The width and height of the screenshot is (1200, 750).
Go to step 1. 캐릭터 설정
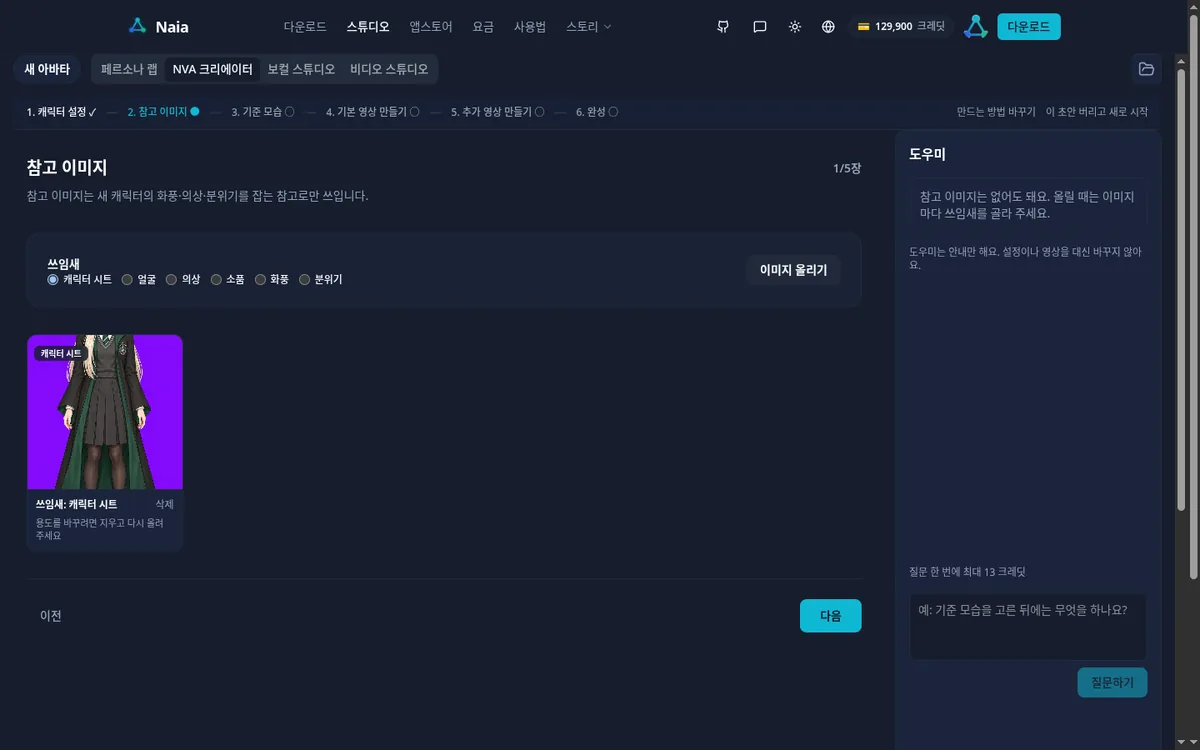click(x=62, y=112)
